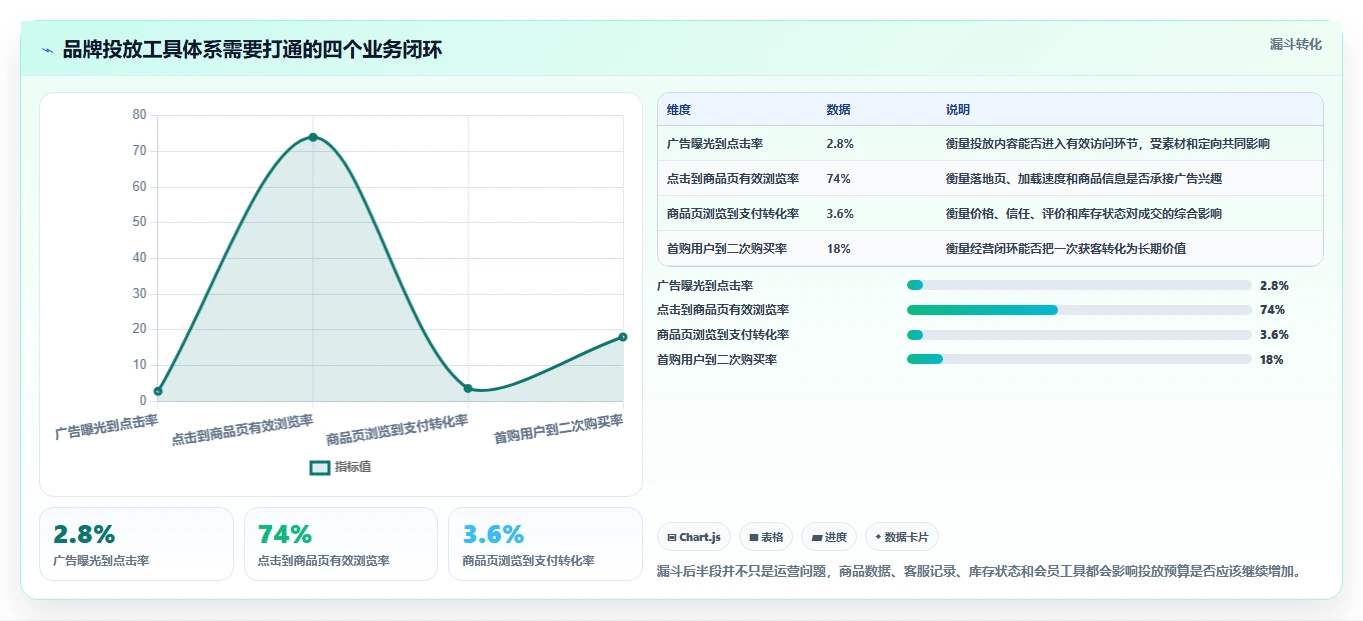1363x621 pixels.
Task: Click the chart point for 广告曝光到点击率
Action: click(x=158, y=391)
